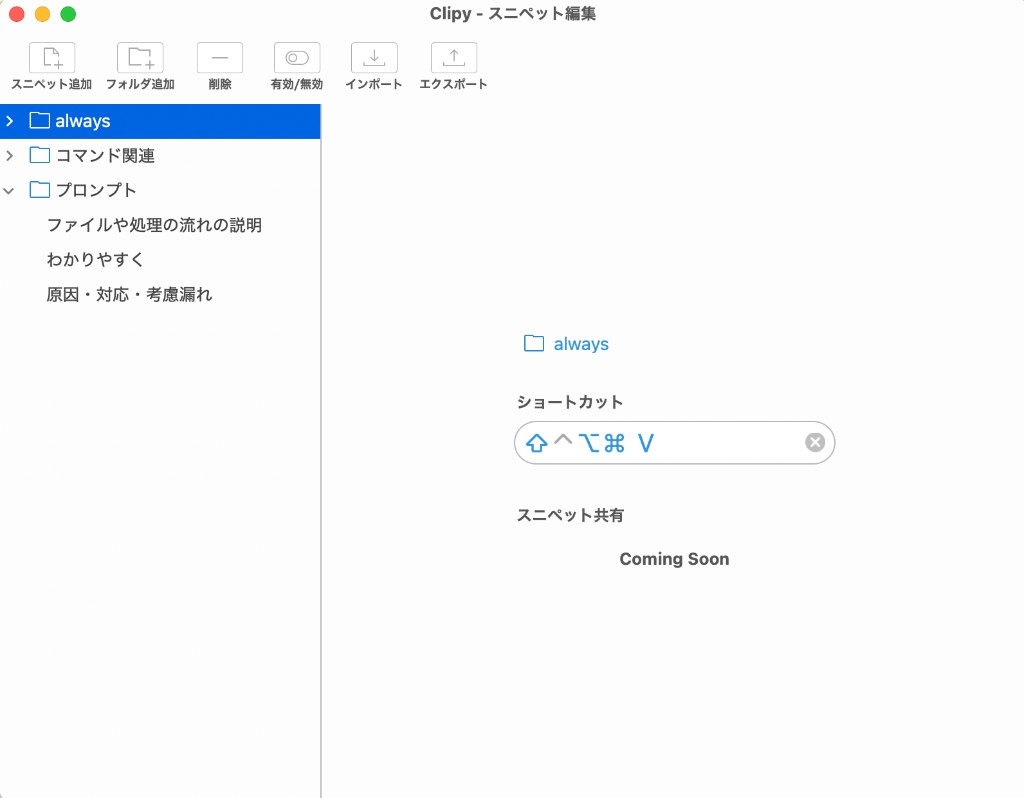The height and width of the screenshot is (798, 1024).
Task: Clear the shortcut using the x button
Action: point(814,442)
